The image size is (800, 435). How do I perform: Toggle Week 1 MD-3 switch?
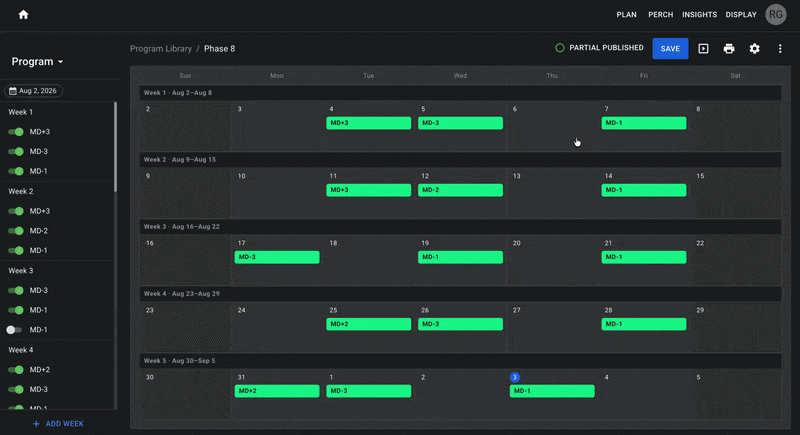tap(16, 151)
